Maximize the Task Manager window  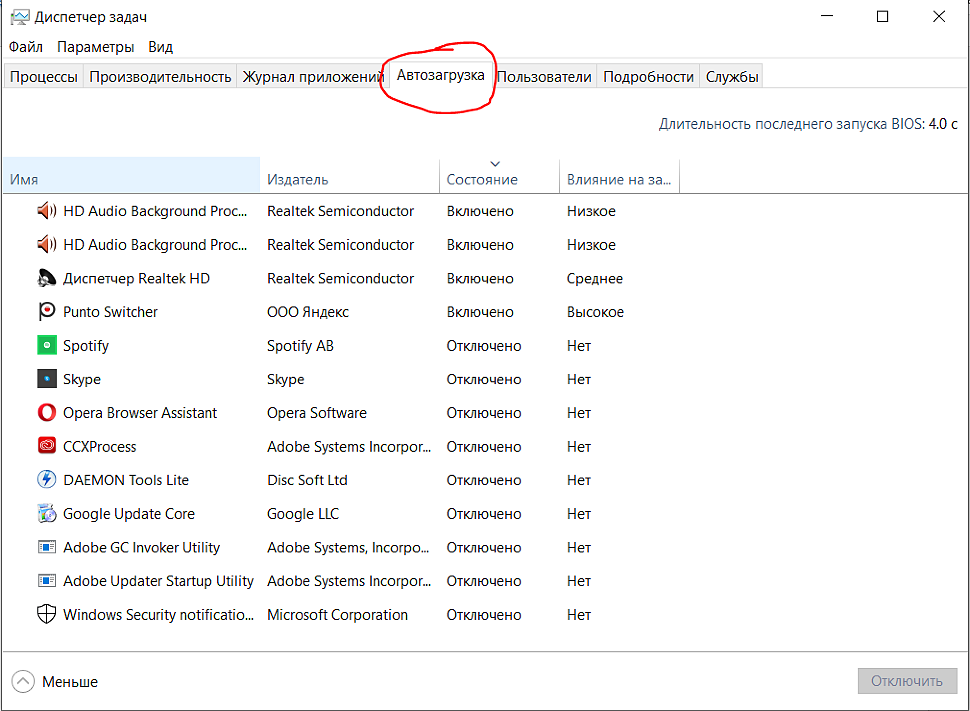(x=883, y=17)
